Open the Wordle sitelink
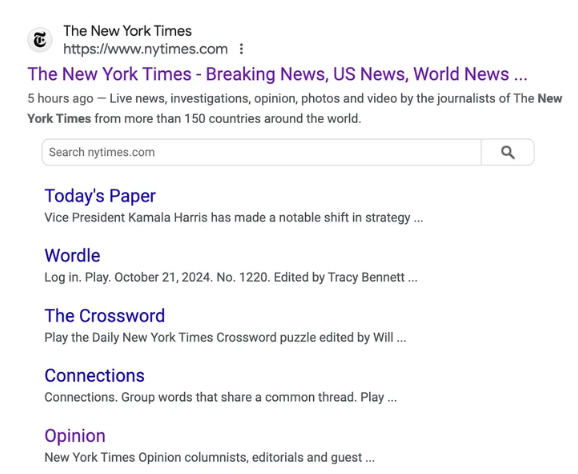The height and width of the screenshot is (474, 578). (x=72, y=255)
